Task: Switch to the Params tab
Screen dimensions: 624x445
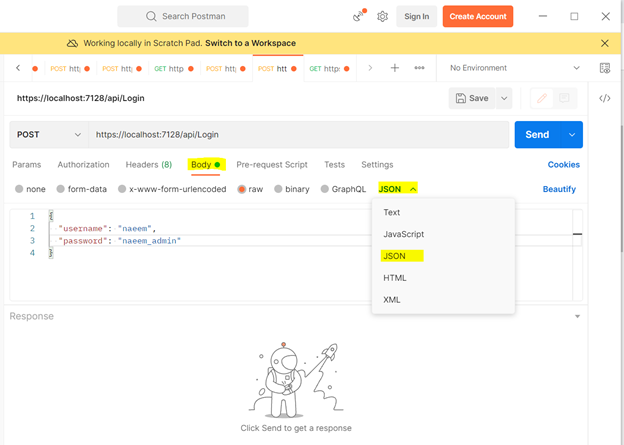Action: (27, 165)
